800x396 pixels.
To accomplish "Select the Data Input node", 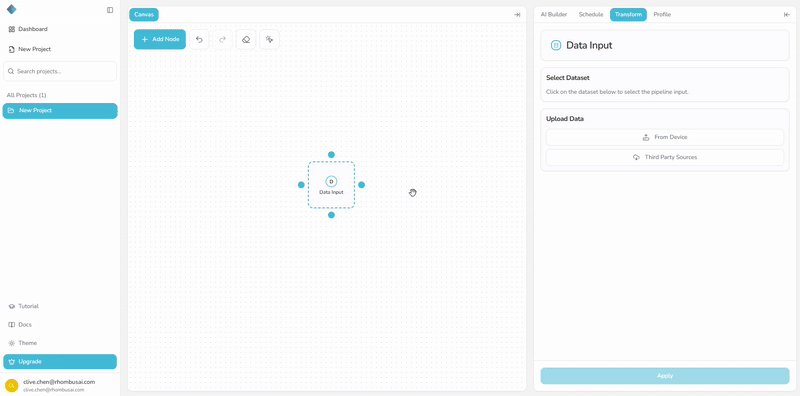I will [x=331, y=185].
